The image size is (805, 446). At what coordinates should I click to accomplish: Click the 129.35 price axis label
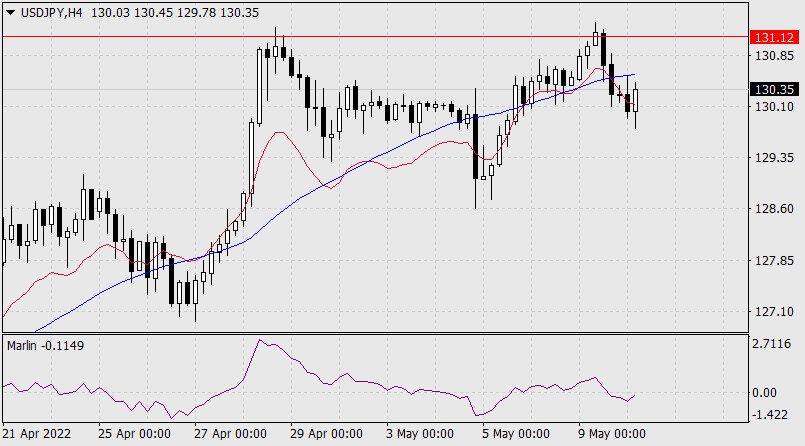pyautogui.click(x=774, y=158)
